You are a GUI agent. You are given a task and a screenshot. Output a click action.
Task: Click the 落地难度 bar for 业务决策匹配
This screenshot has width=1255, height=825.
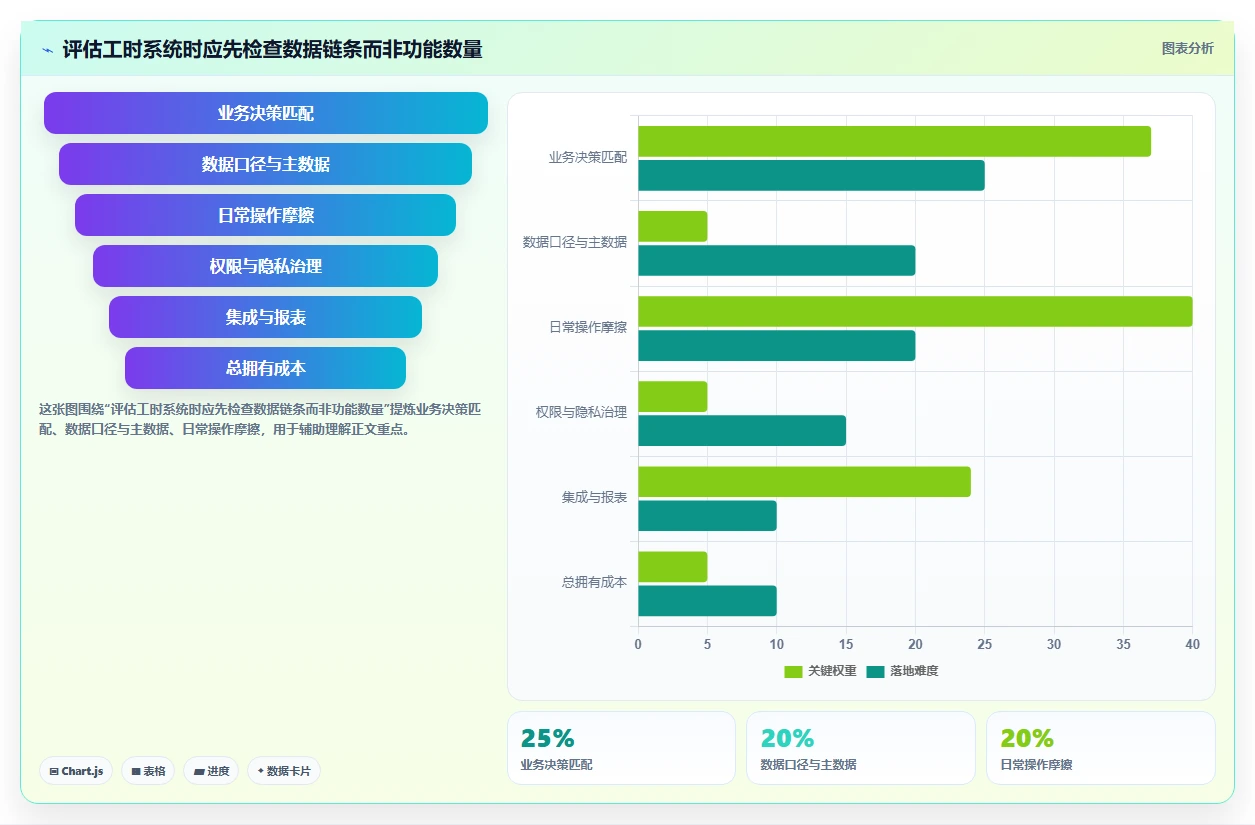[812, 175]
